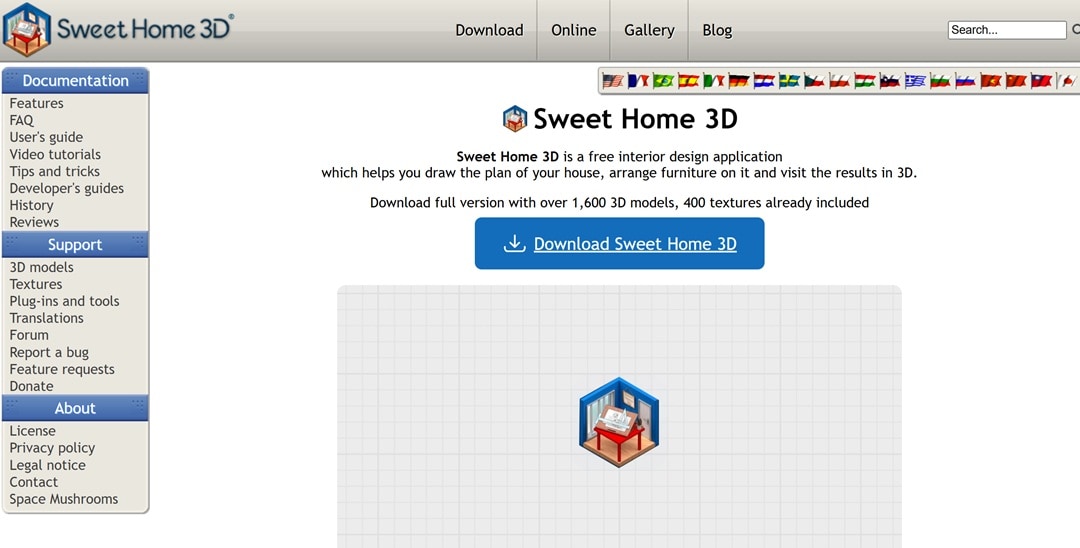Choose the China flag language
Screen dimensions: 1080x548
1016,81
